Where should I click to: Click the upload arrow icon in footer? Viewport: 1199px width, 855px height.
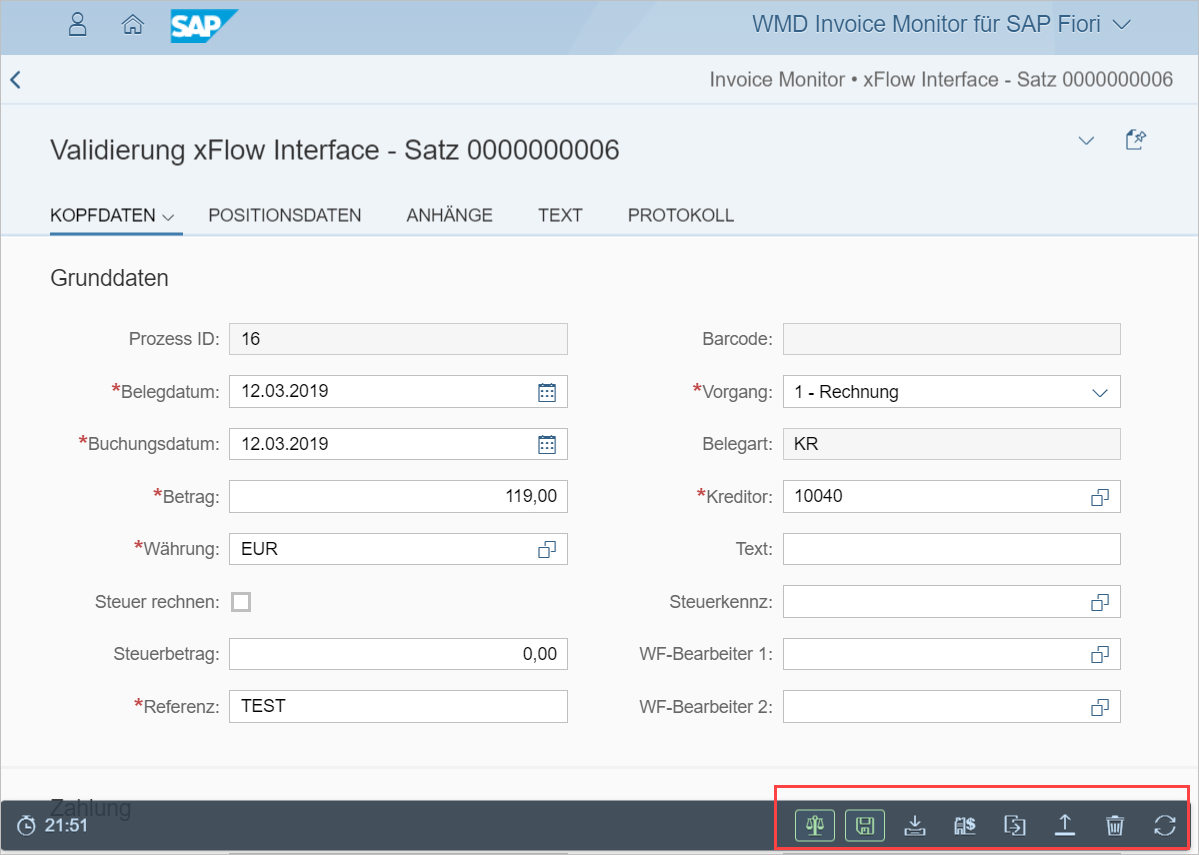tap(1065, 826)
